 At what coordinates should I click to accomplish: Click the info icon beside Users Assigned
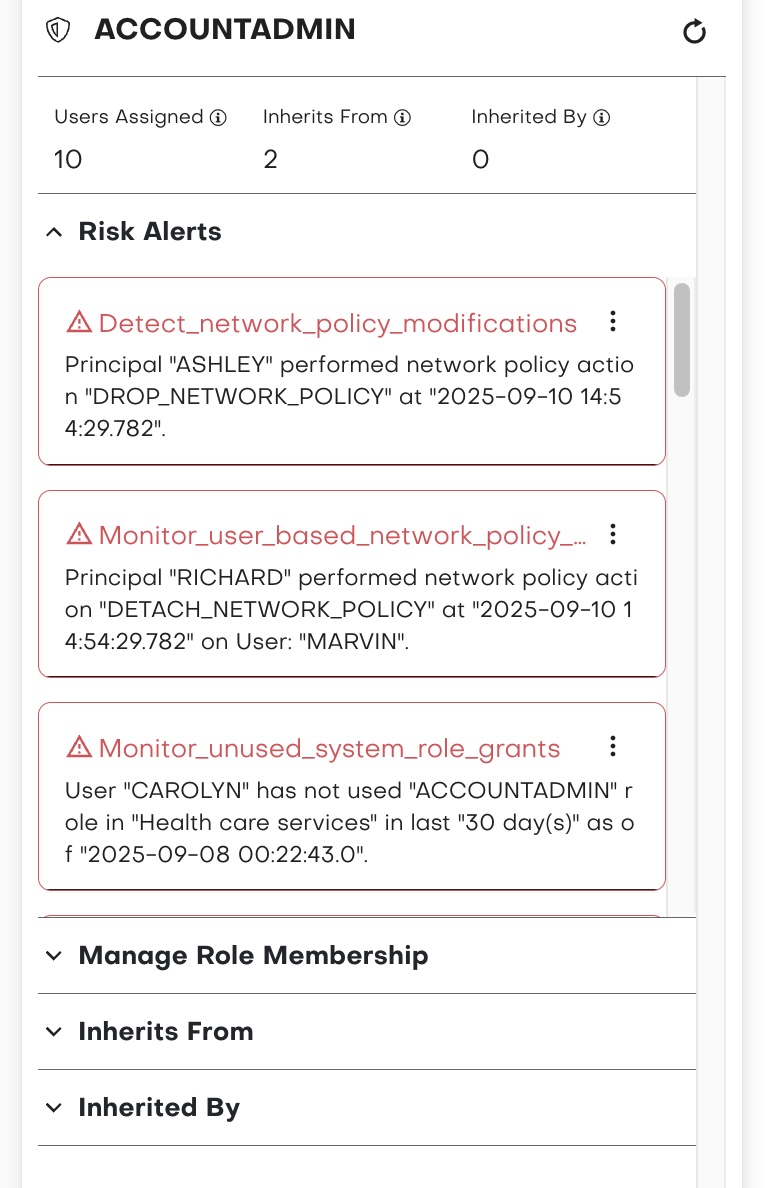218,118
